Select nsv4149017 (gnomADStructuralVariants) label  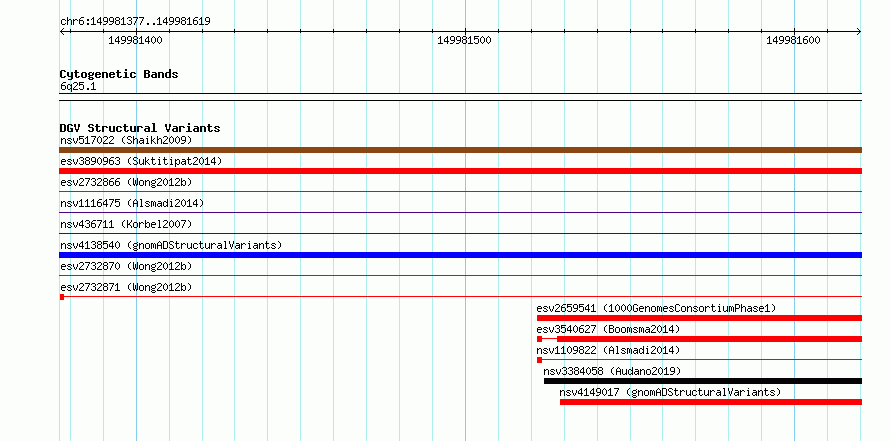tap(670, 392)
